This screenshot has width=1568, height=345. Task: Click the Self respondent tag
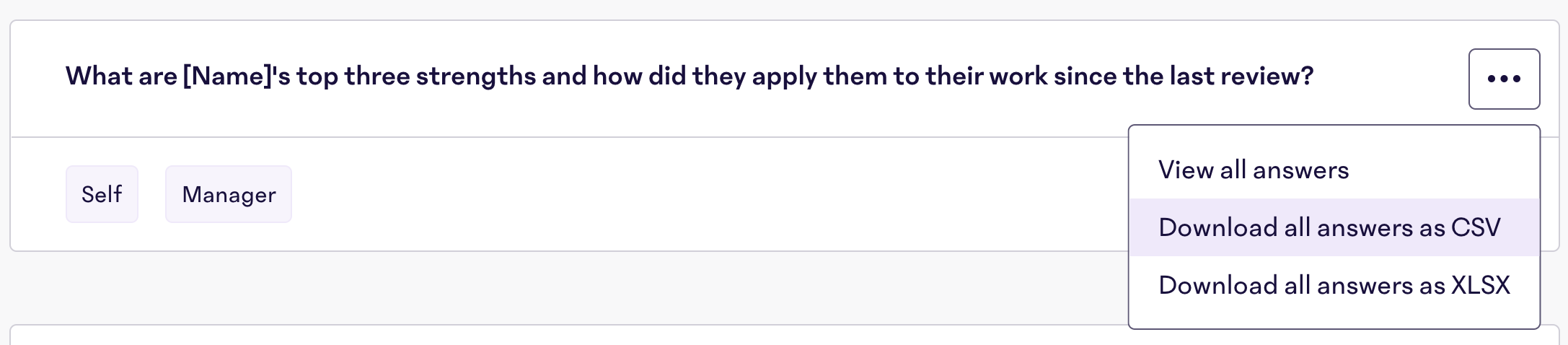[102, 194]
